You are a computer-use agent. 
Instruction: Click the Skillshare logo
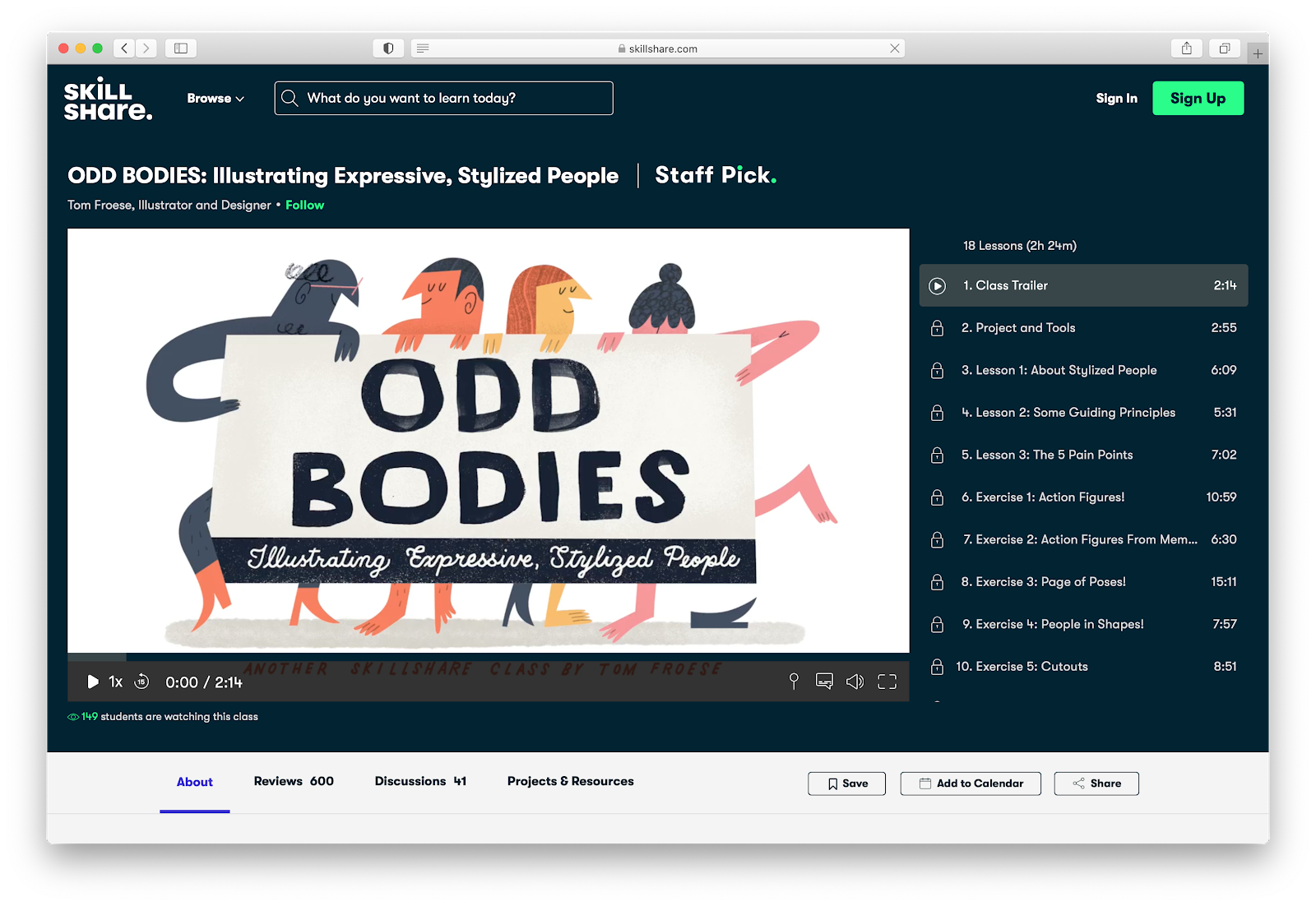[108, 99]
